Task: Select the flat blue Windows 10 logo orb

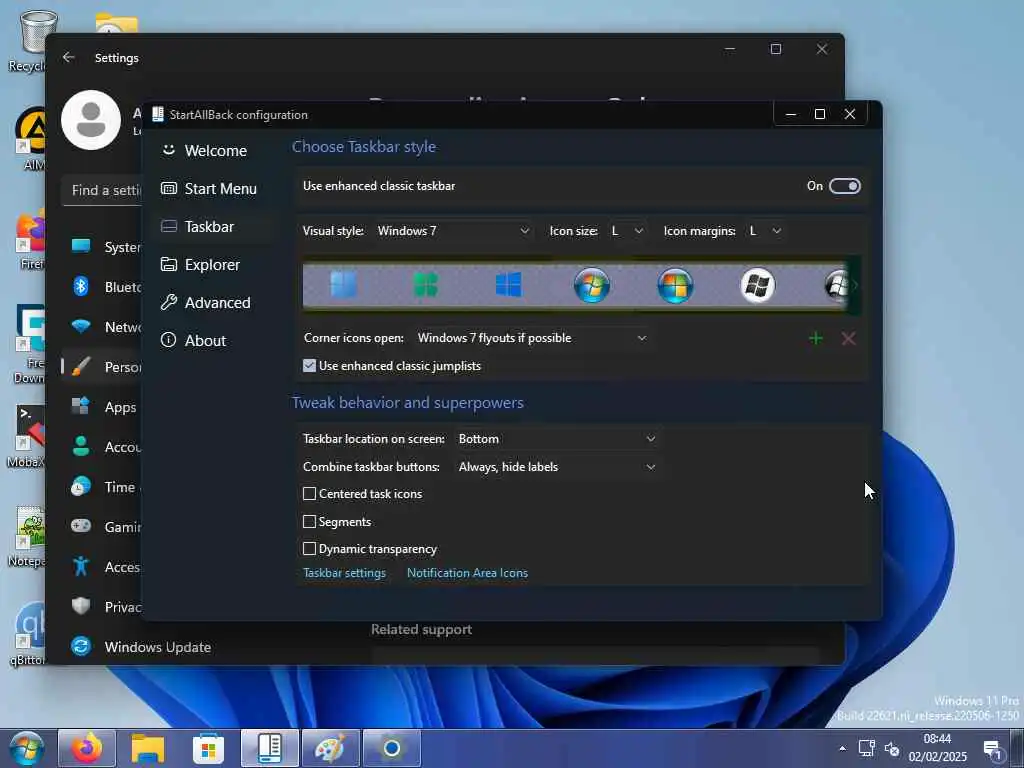Action: click(x=509, y=285)
